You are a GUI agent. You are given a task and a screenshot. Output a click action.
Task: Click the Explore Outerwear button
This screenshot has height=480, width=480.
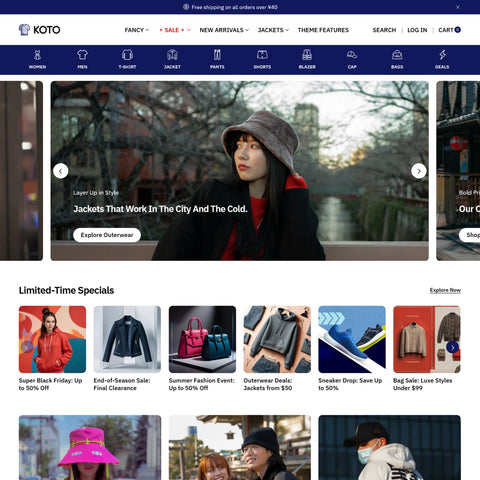click(x=107, y=235)
